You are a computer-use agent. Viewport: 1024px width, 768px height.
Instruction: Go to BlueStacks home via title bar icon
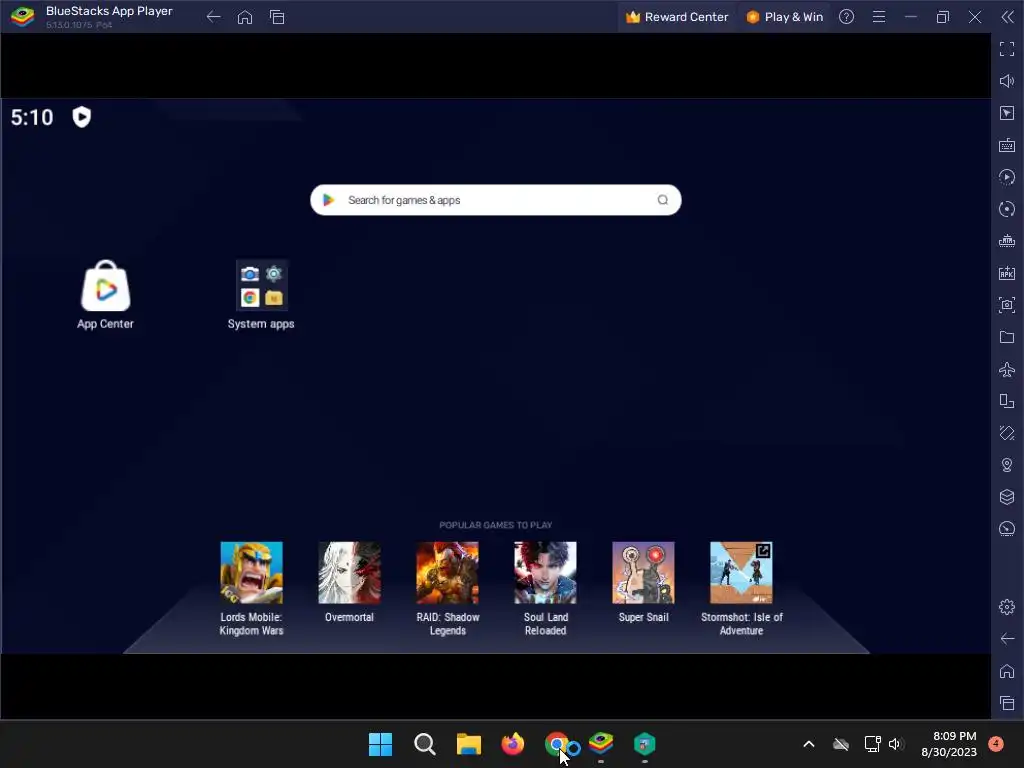point(245,17)
